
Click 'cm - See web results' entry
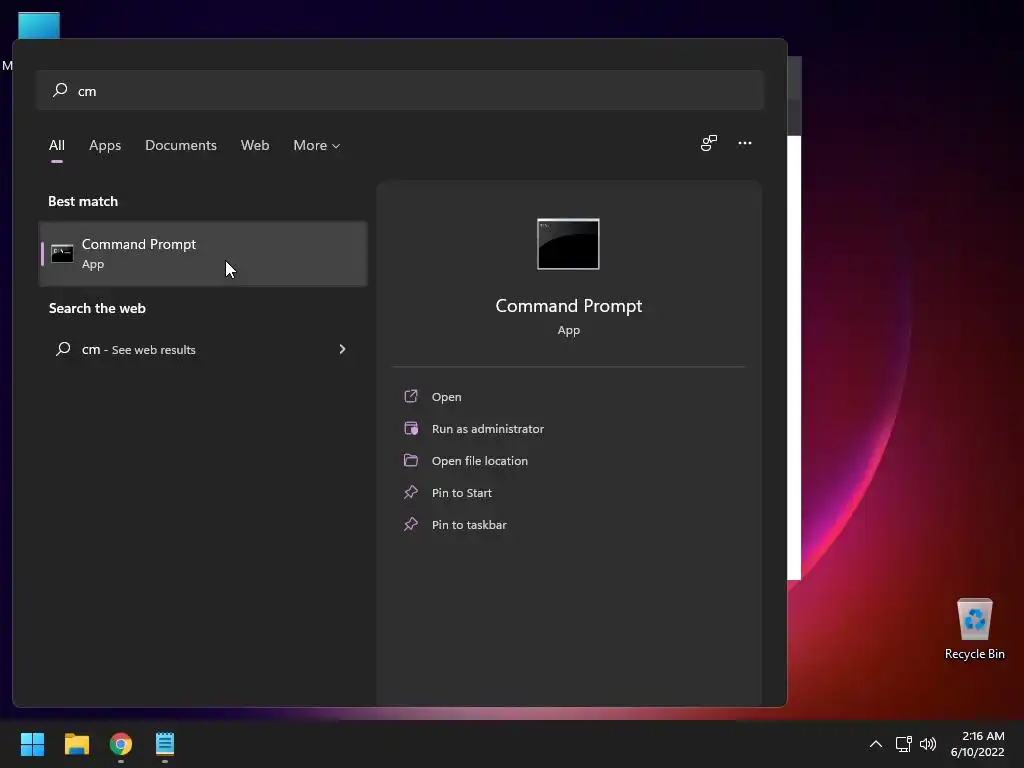pos(203,349)
